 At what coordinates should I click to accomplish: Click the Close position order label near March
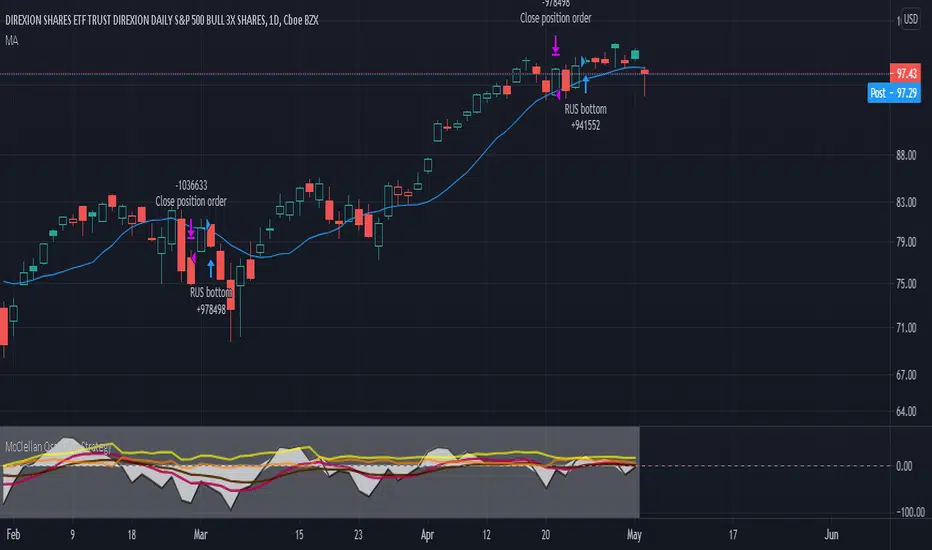tap(191, 201)
